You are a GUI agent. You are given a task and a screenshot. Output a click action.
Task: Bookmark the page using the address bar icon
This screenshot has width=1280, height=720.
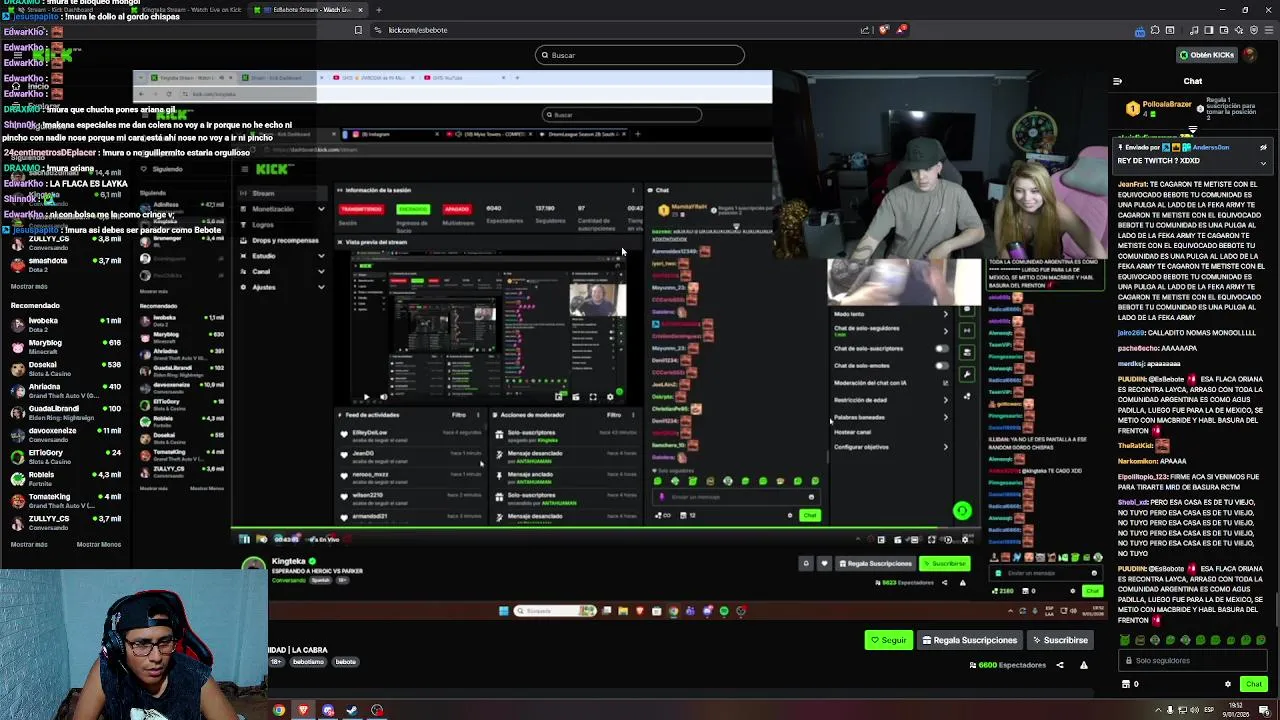coord(358,30)
